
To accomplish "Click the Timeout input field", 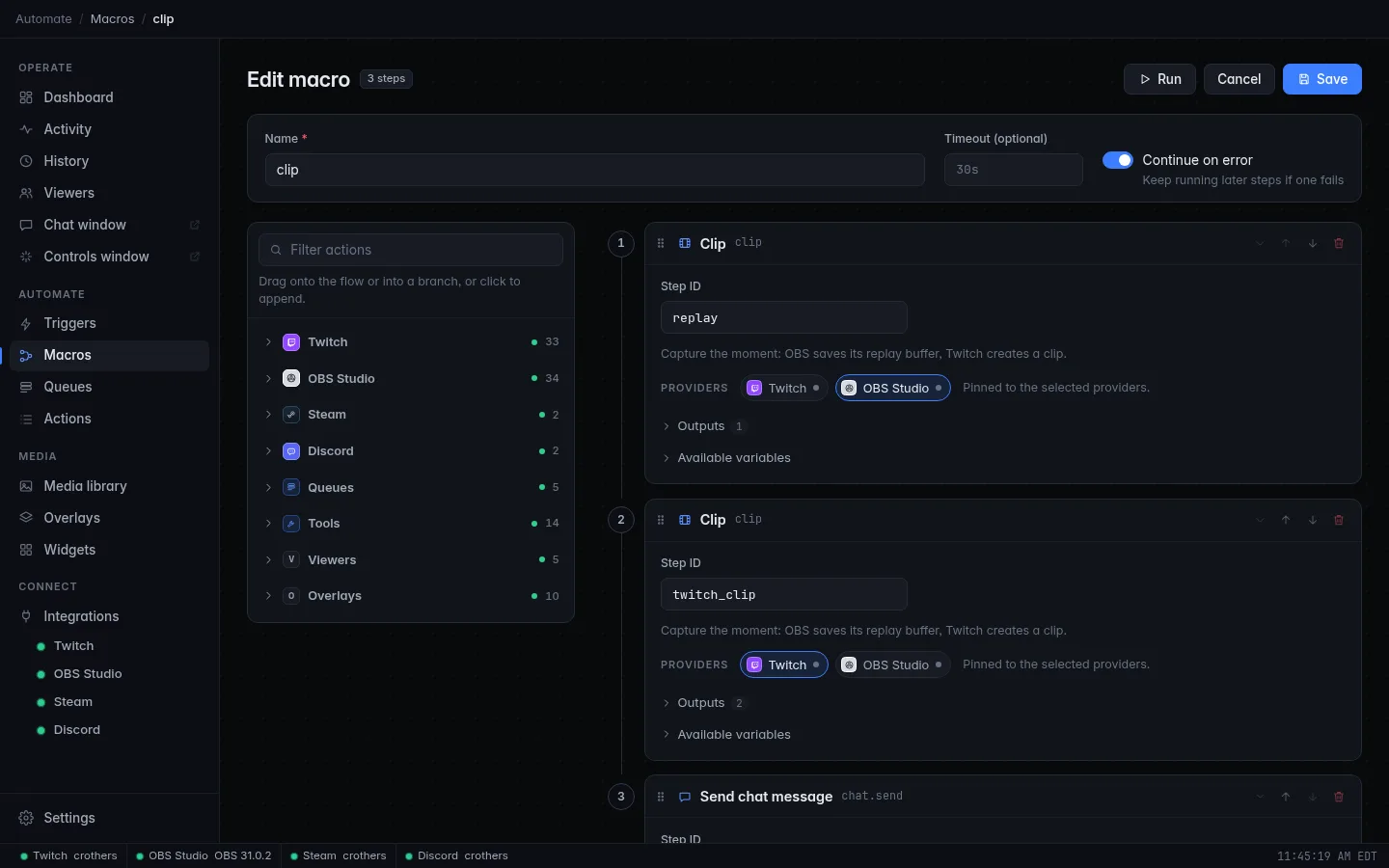I will (1013, 170).
